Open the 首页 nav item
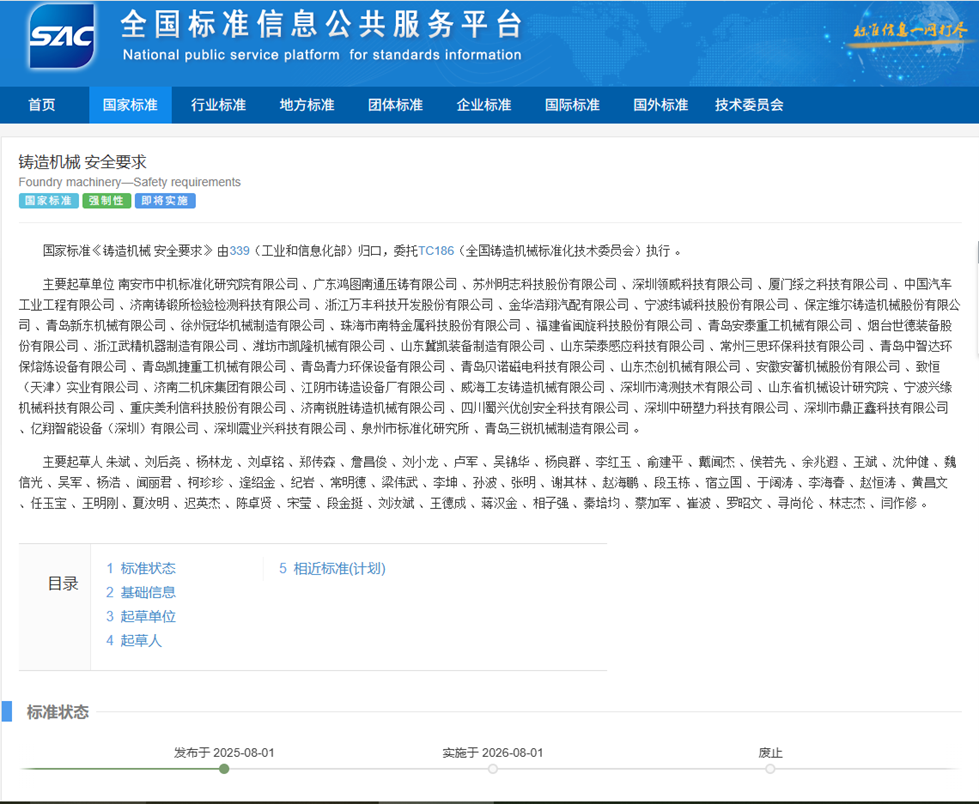The width and height of the screenshot is (979, 804). coord(42,105)
